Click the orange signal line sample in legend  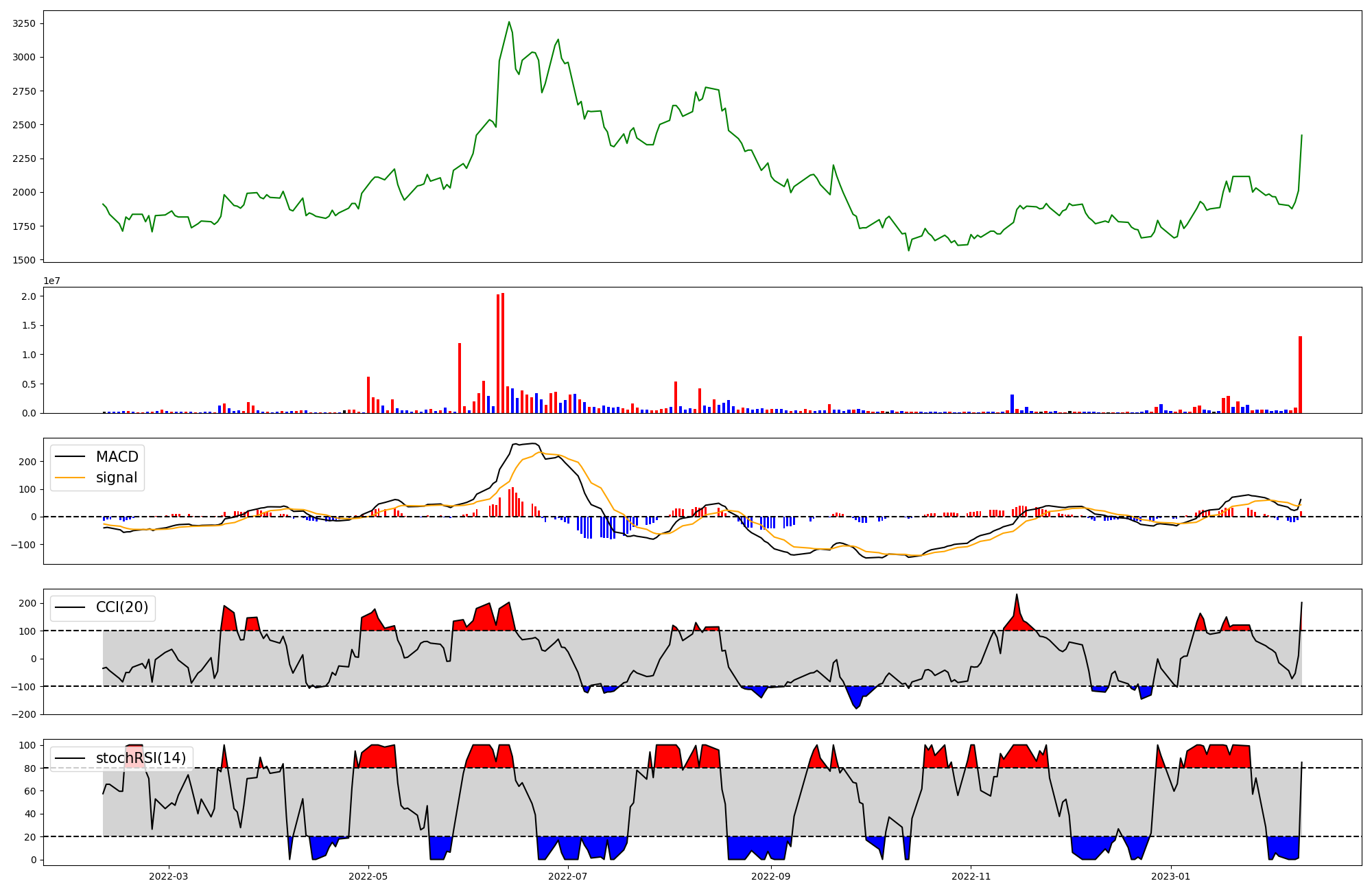(70, 478)
